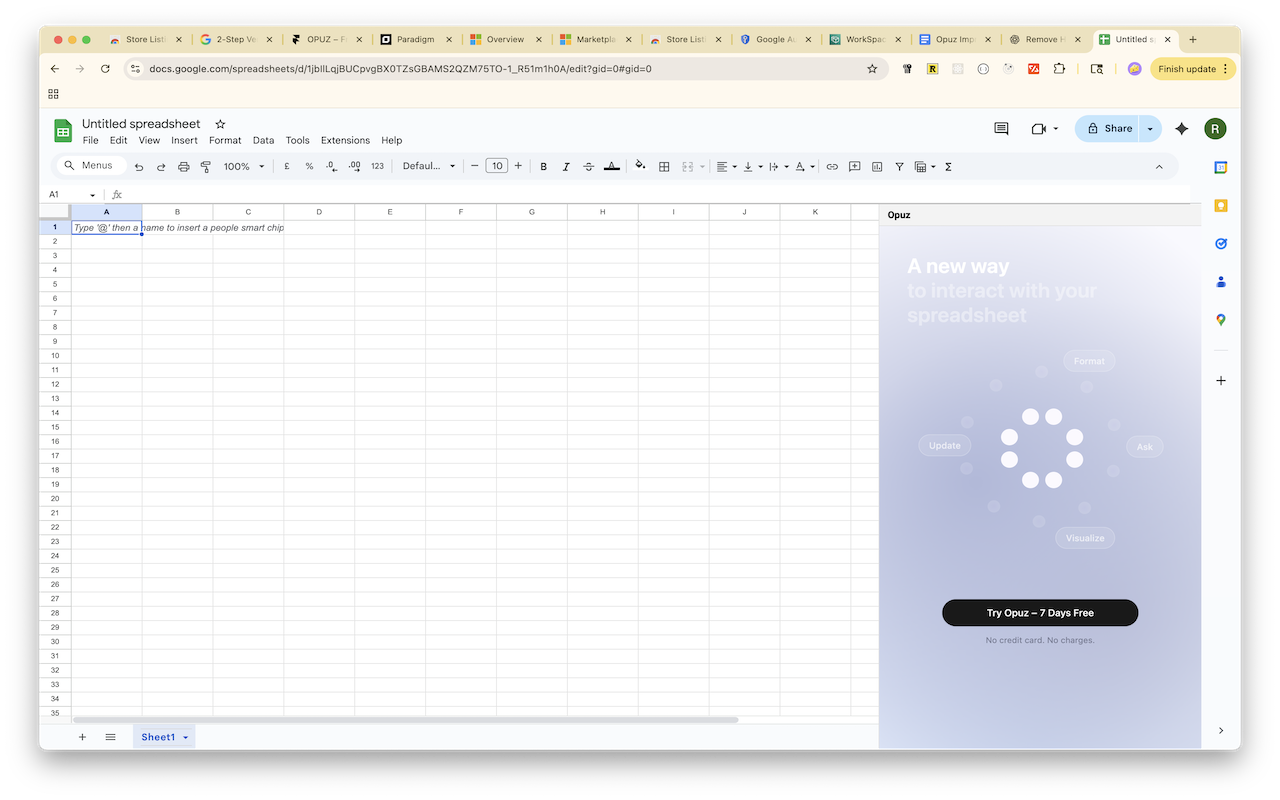The width and height of the screenshot is (1280, 800).
Task: Click the Try Opuz – 7 Days Free button
Action: click(x=1040, y=613)
